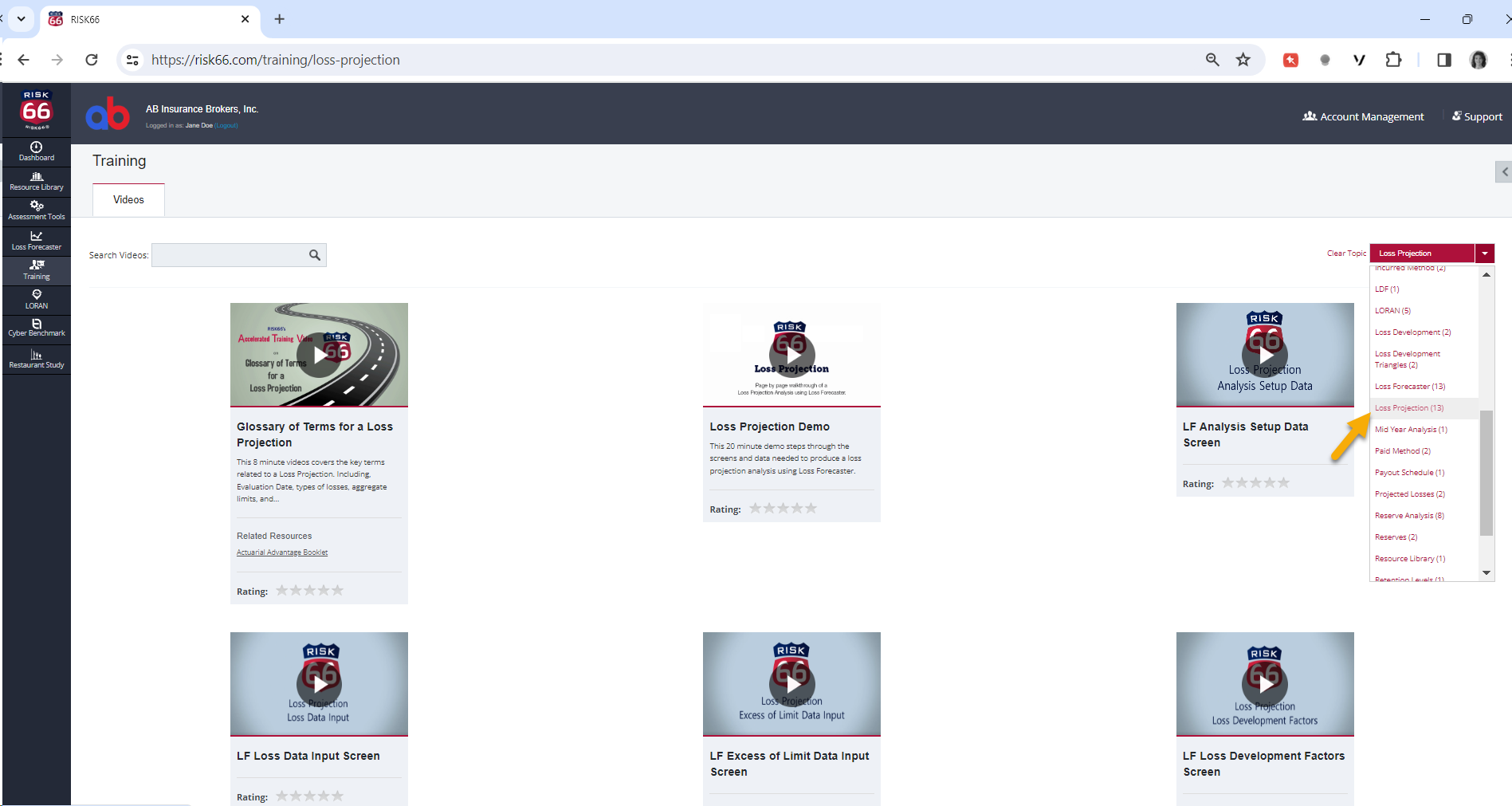Play the LF Loss Data Input video
This screenshot has width=1512, height=806.
[x=319, y=684]
